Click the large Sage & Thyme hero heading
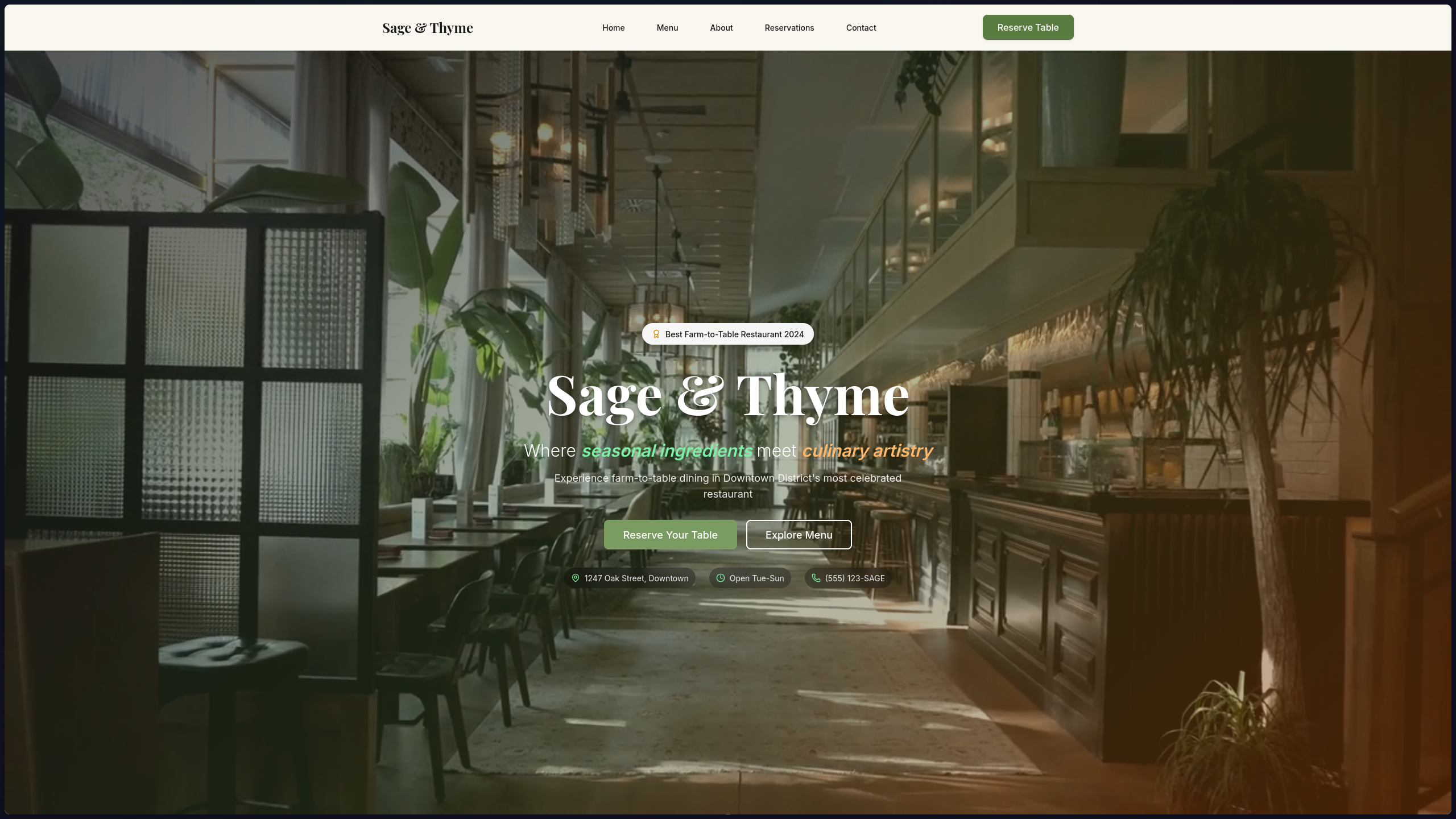Screen dimensions: 1456x819 (x=727, y=396)
